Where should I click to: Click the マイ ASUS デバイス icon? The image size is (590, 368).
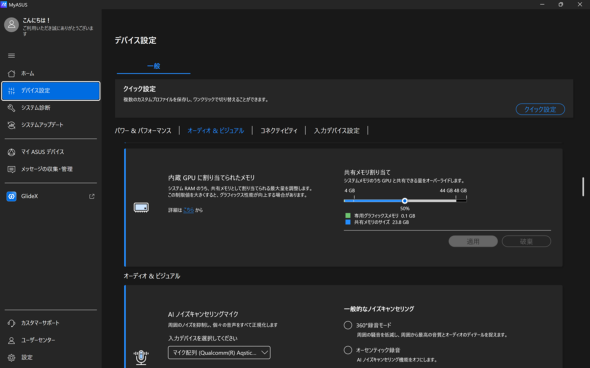pyautogui.click(x=11, y=152)
